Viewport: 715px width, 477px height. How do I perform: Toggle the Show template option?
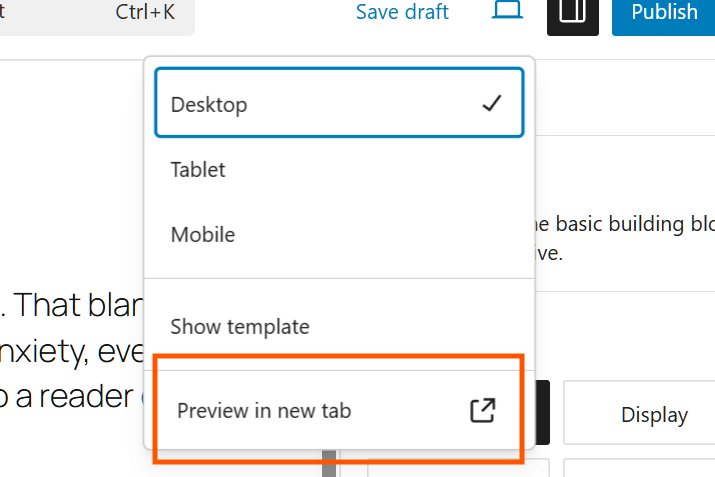tap(240, 326)
